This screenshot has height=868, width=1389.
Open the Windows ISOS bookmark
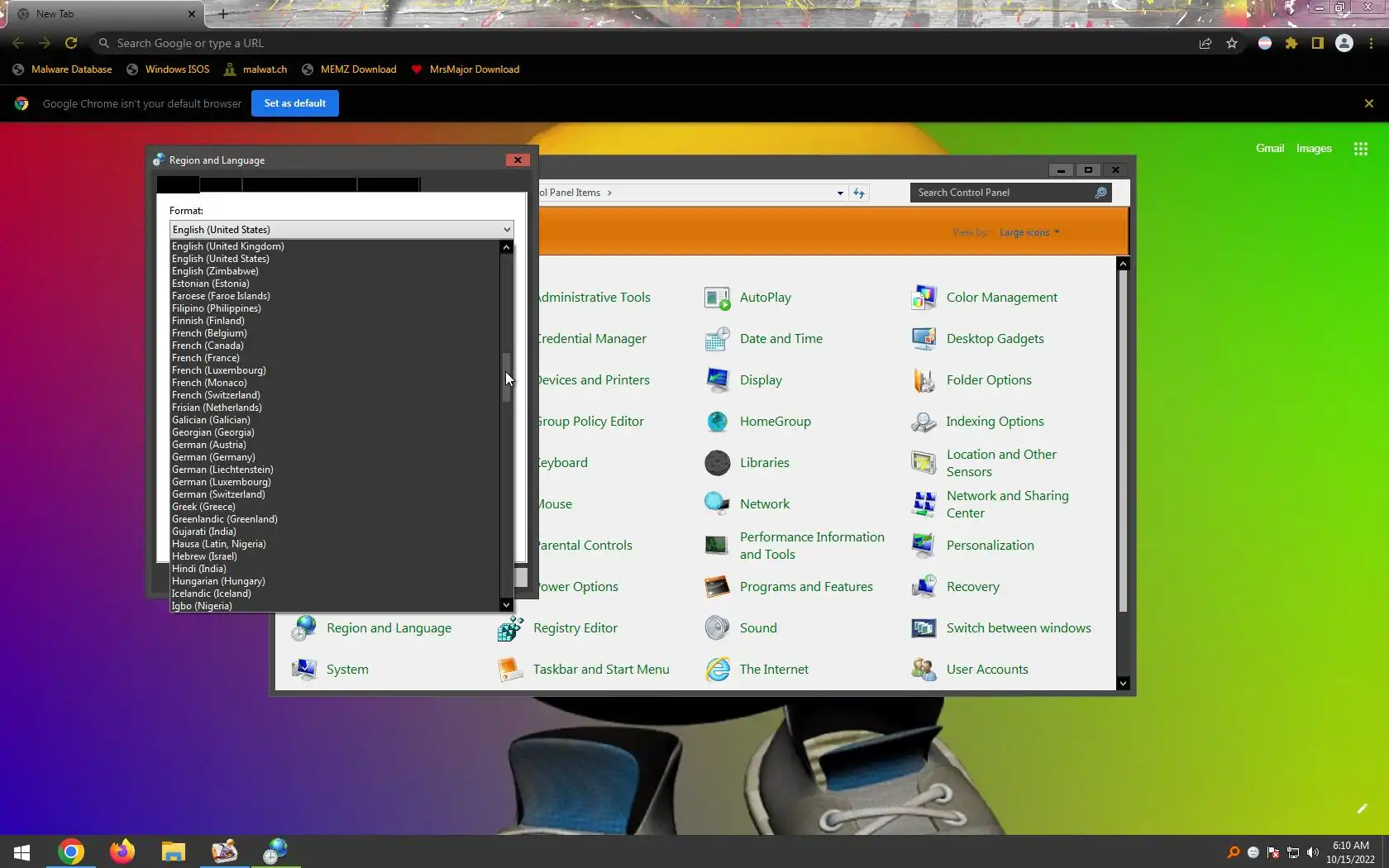(168, 69)
